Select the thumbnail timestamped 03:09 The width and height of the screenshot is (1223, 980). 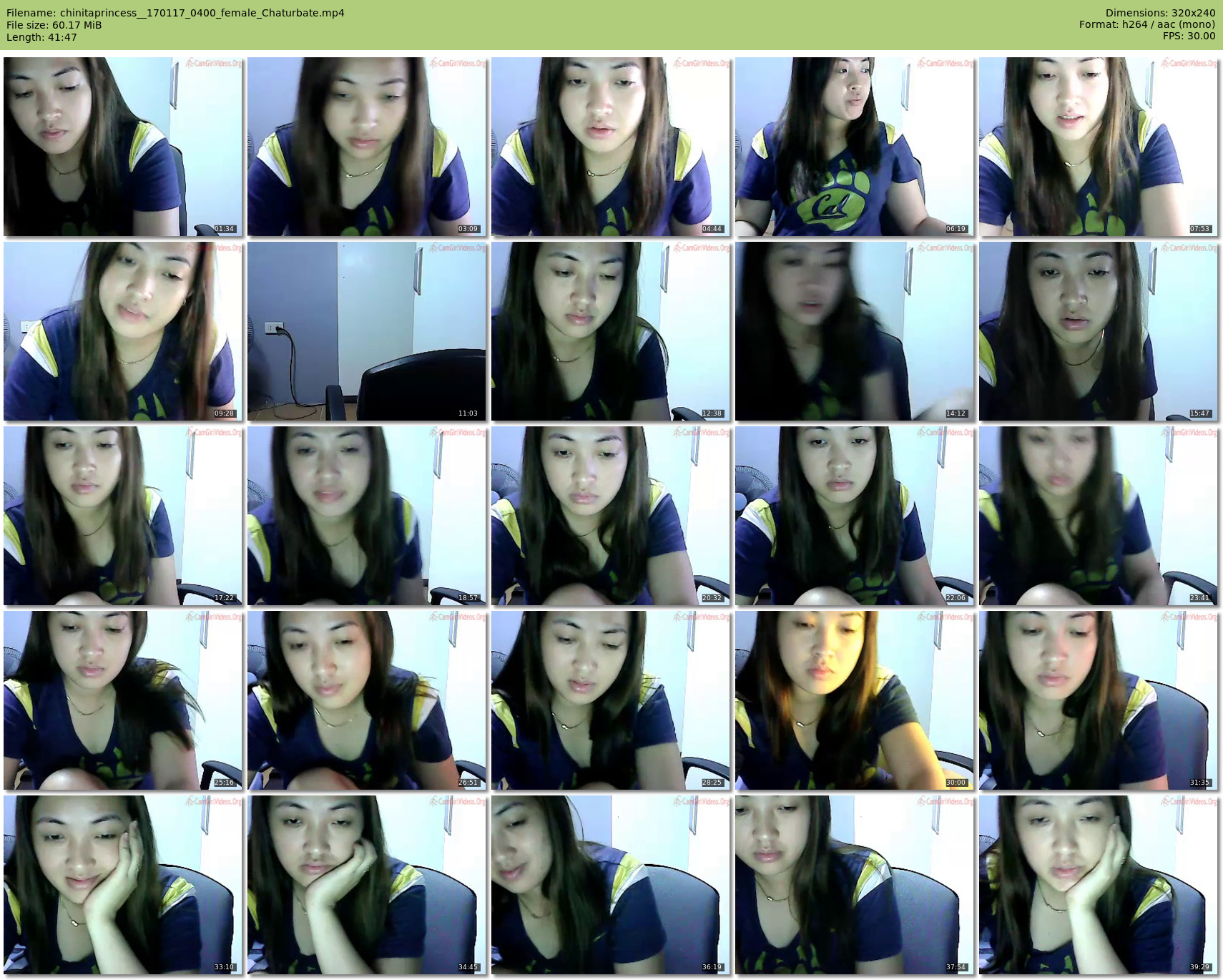(367, 147)
